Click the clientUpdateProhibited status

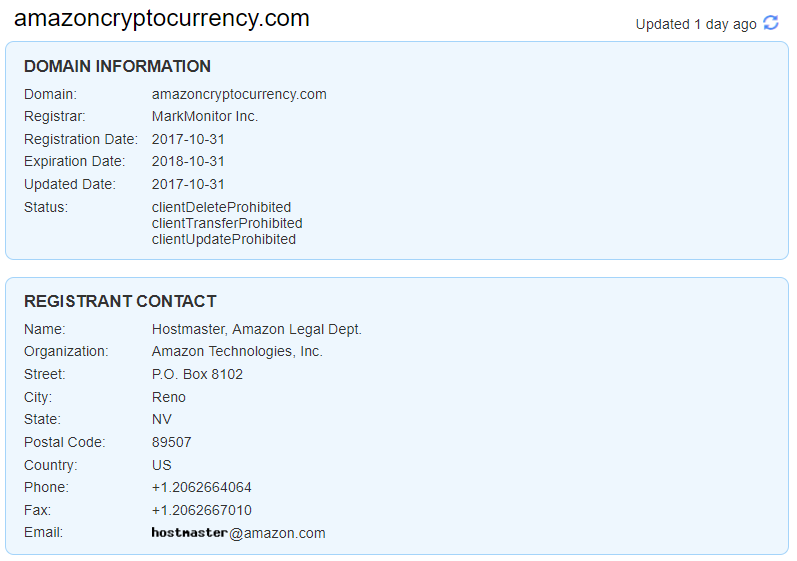point(224,239)
